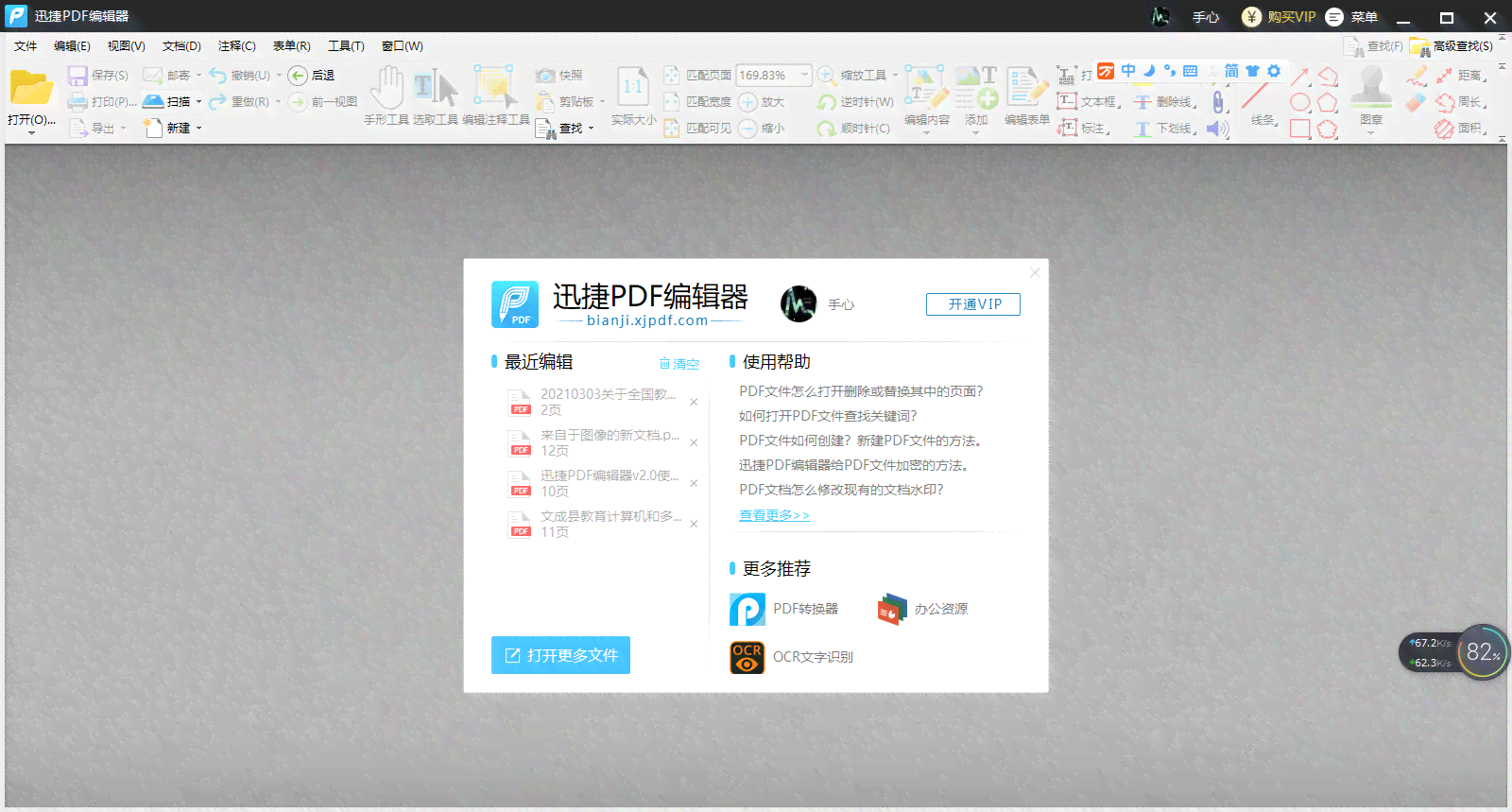
Task: Open the PDF Converter (PDF转换器) recommendation
Action: coord(783,609)
